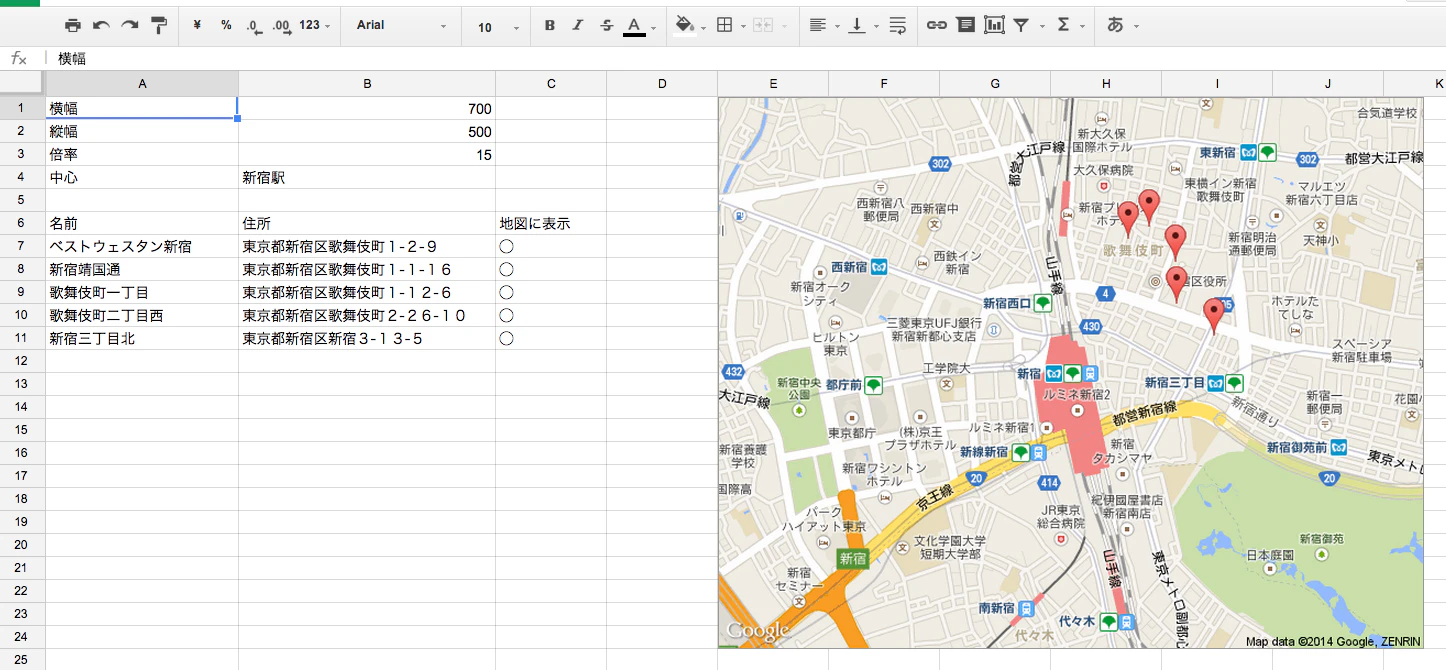Select the paint format tool
Image resolution: width=1446 pixels, height=670 pixels.
159,26
